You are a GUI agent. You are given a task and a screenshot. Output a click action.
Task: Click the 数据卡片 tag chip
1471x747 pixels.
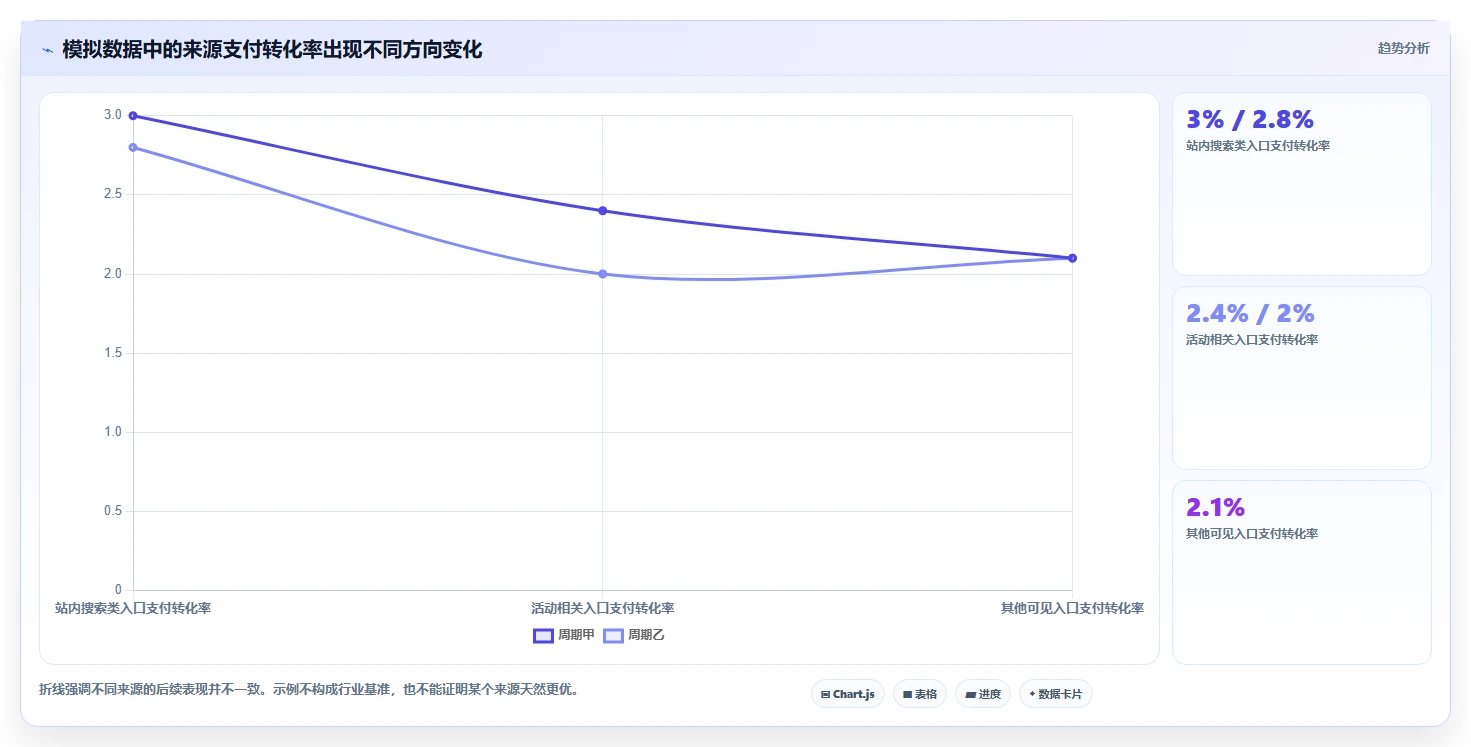click(x=1055, y=694)
